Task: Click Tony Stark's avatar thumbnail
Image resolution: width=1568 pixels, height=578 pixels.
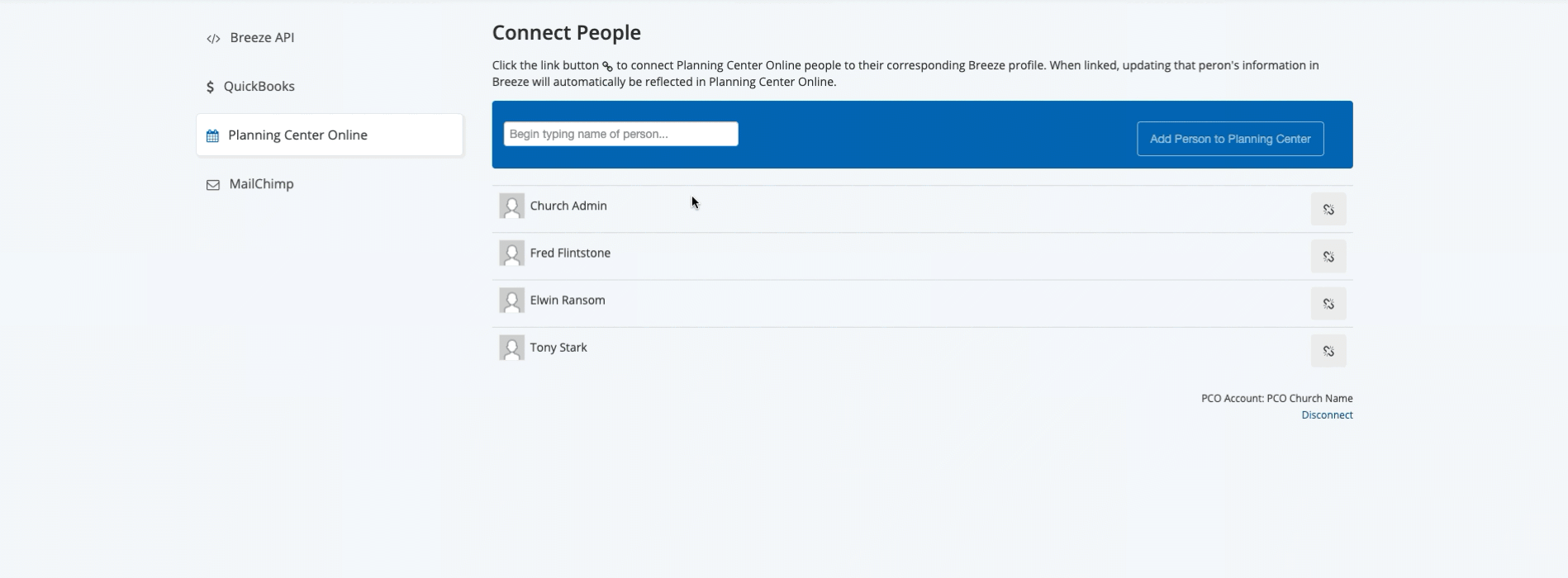Action: pyautogui.click(x=512, y=347)
